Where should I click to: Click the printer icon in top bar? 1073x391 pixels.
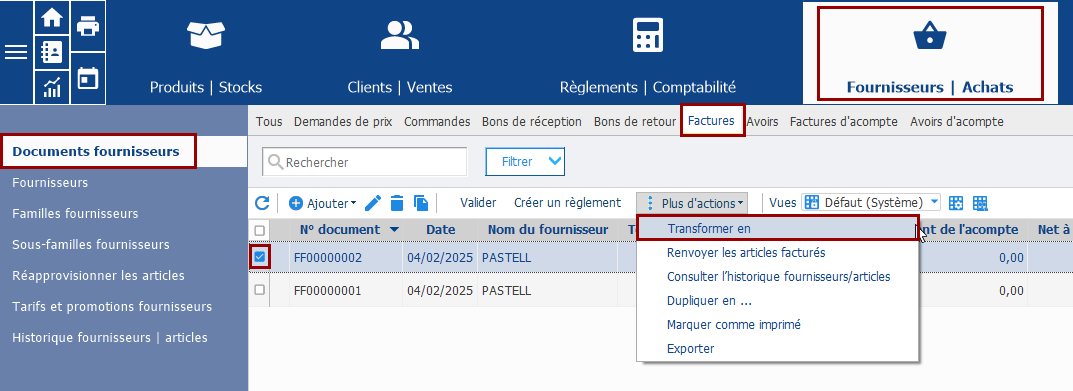pyautogui.click(x=88, y=27)
